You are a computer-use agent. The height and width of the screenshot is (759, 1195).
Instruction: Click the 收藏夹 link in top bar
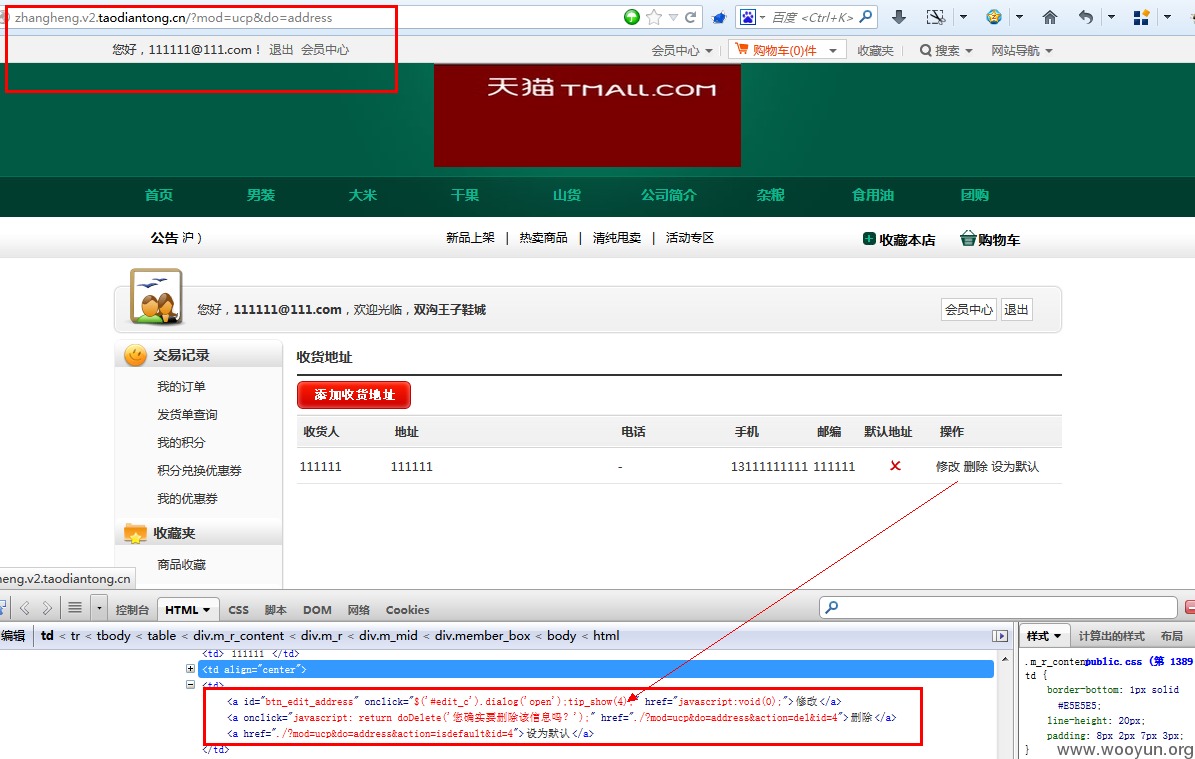pos(875,50)
